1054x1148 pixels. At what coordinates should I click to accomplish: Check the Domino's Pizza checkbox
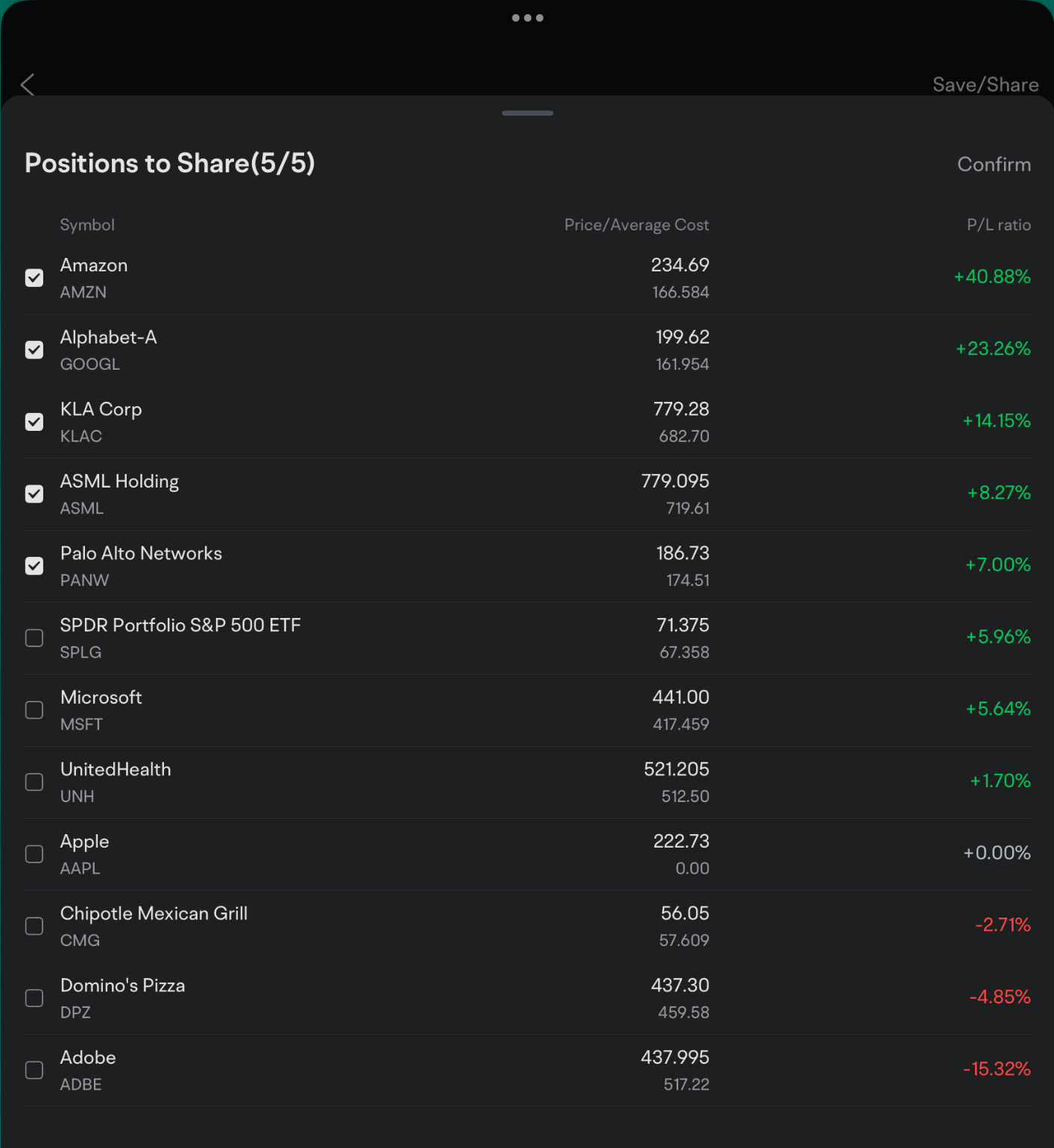(x=34, y=998)
